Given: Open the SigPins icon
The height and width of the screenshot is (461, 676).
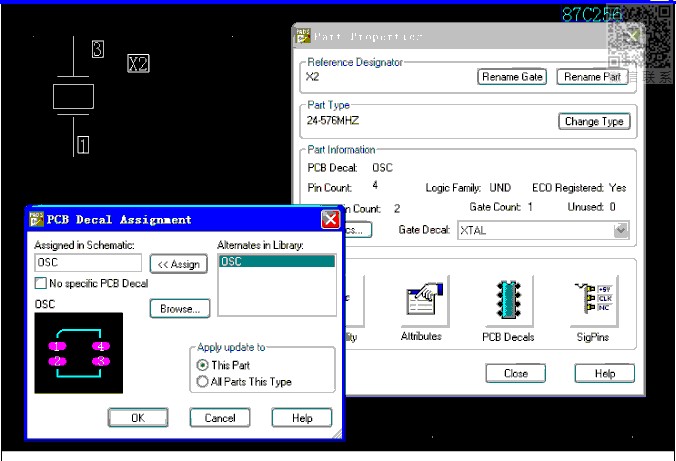Looking at the screenshot, I should [x=594, y=301].
